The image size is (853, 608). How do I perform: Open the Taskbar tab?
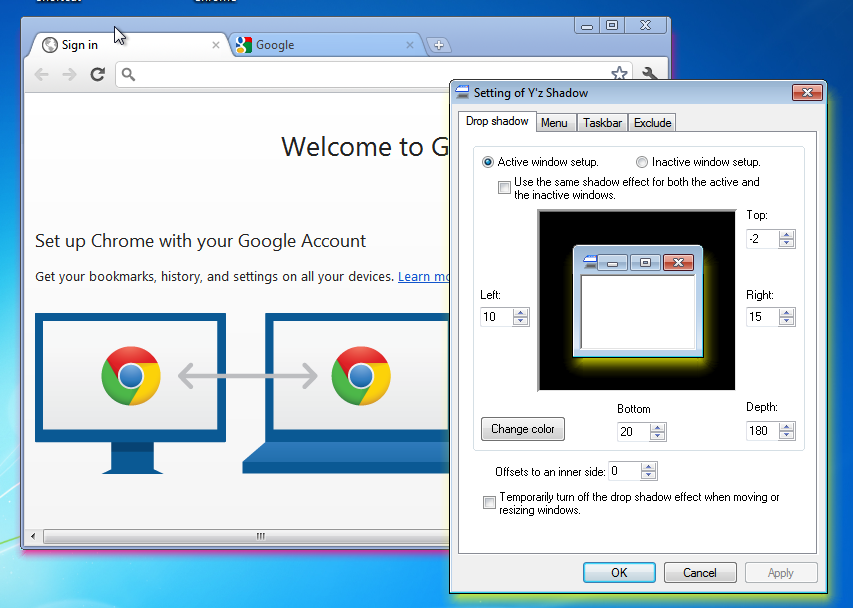[x=602, y=123]
